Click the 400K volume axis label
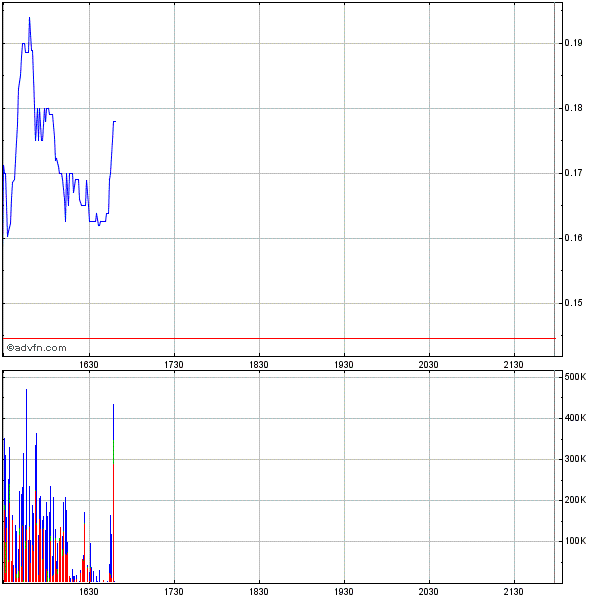The image size is (600, 600). point(575,418)
